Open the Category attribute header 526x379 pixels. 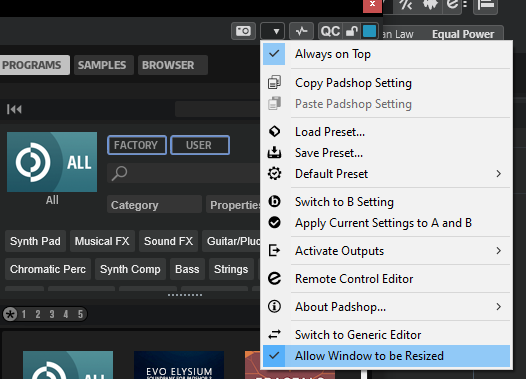154,205
